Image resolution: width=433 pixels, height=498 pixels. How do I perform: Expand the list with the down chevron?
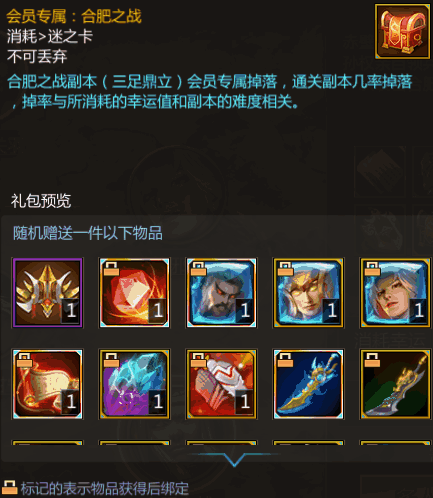(234, 459)
